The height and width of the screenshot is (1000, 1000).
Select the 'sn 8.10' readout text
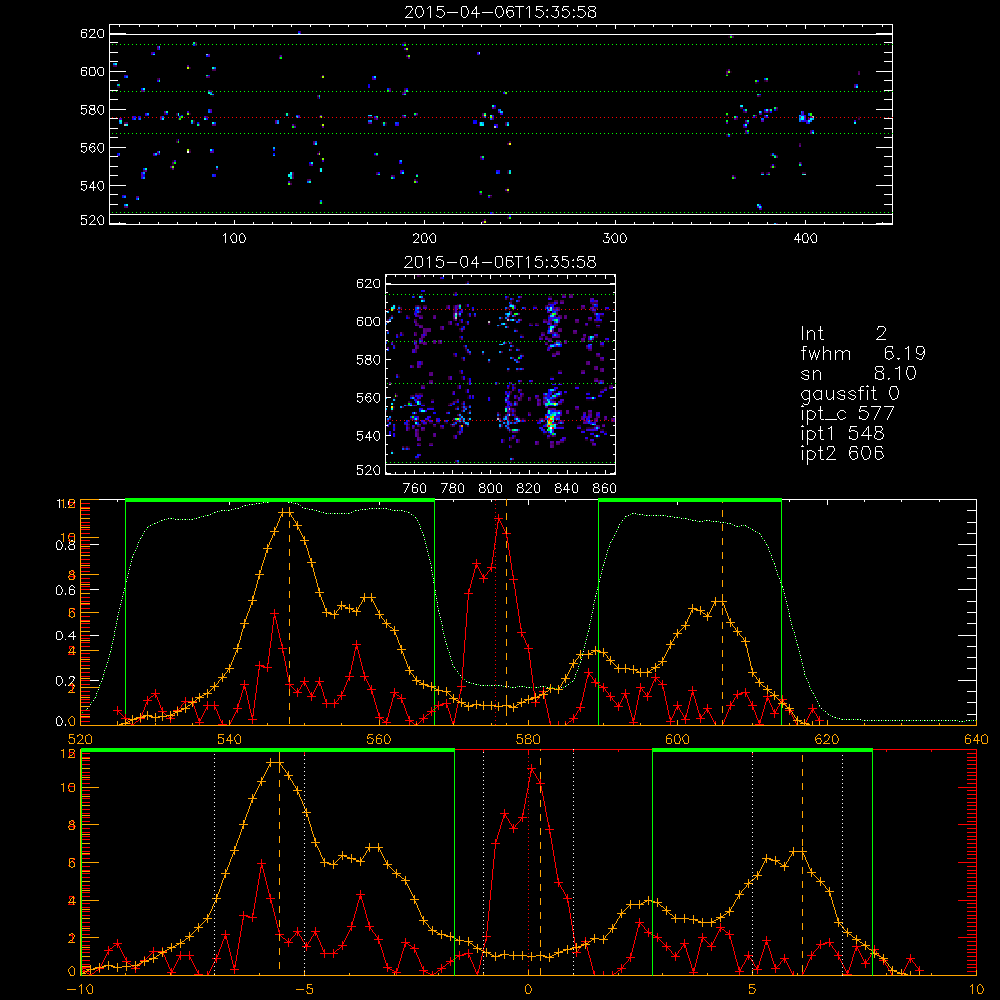[x=858, y=373]
